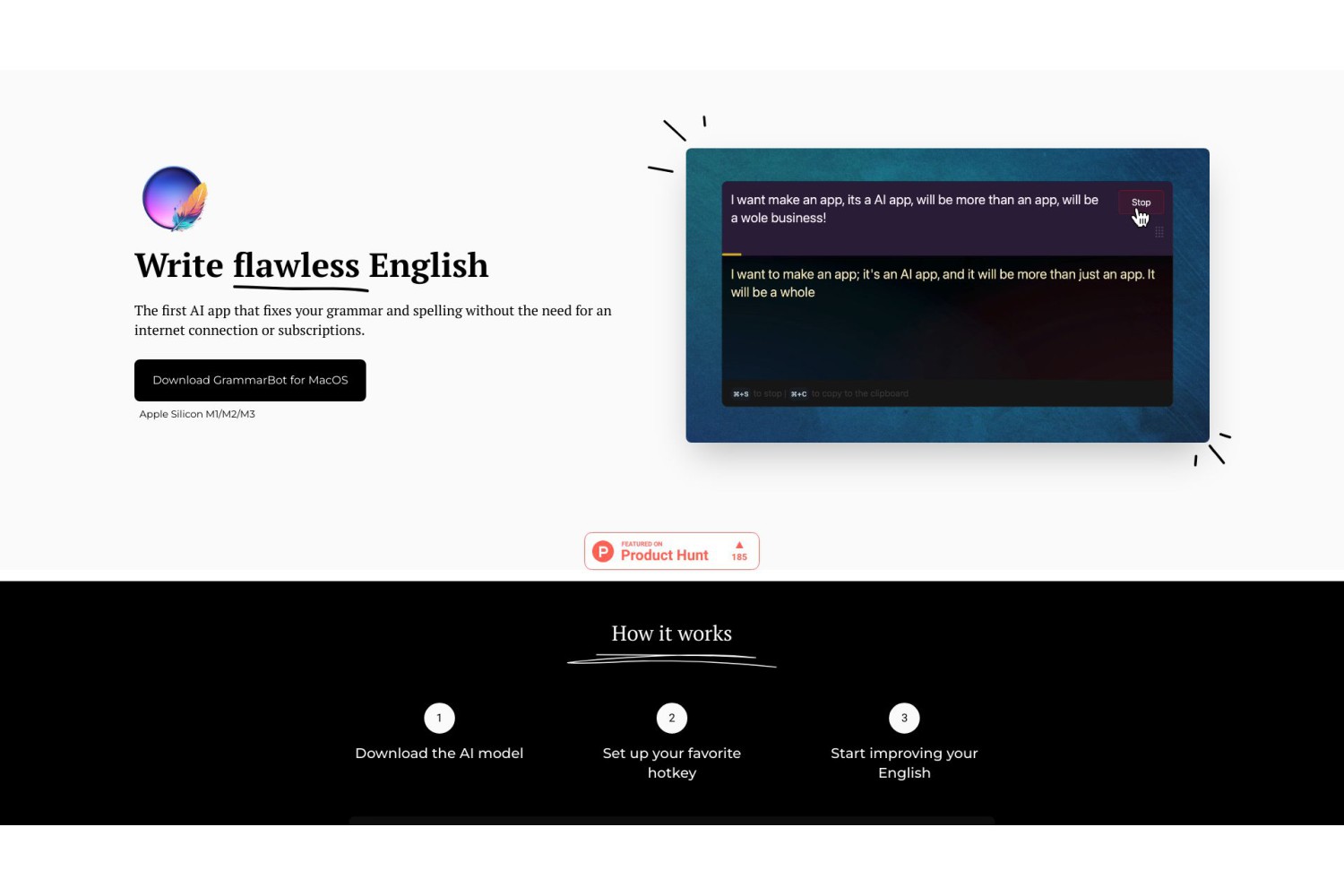Screen dimensions: 1344x896
Task: Click the Product Hunt upvote arrow showing 185
Action: pos(739,550)
